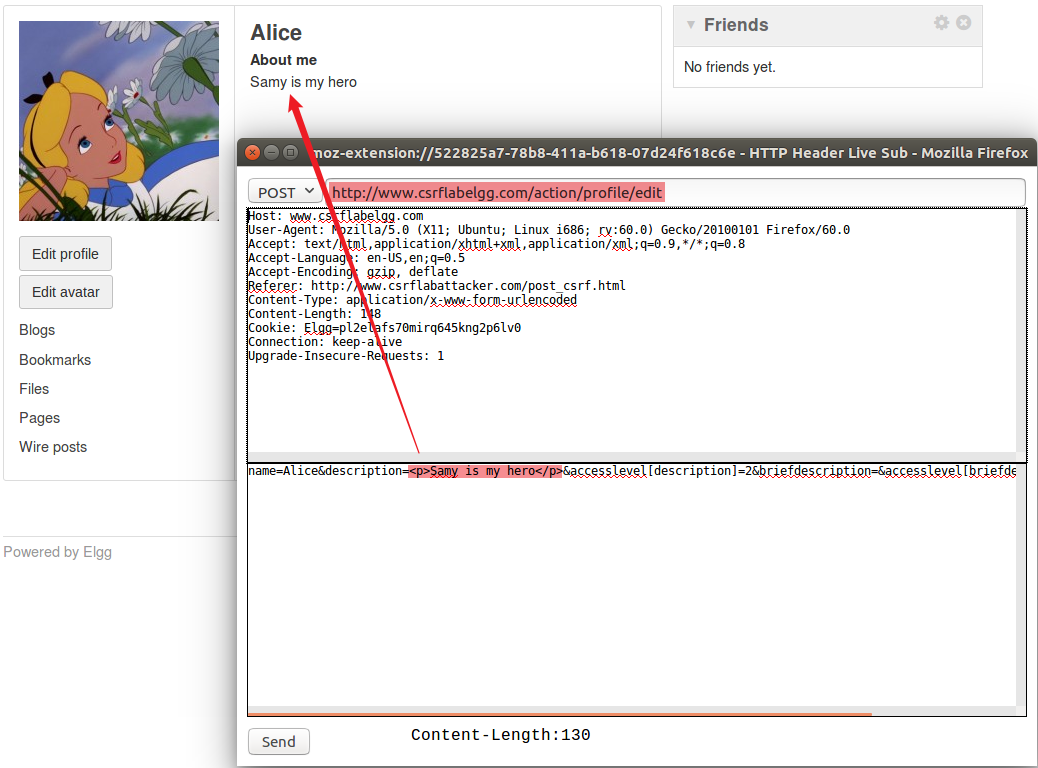Viewport: 1038px width, 768px height.
Task: Click the Connection: keep-alive header line
Action: coord(325,342)
